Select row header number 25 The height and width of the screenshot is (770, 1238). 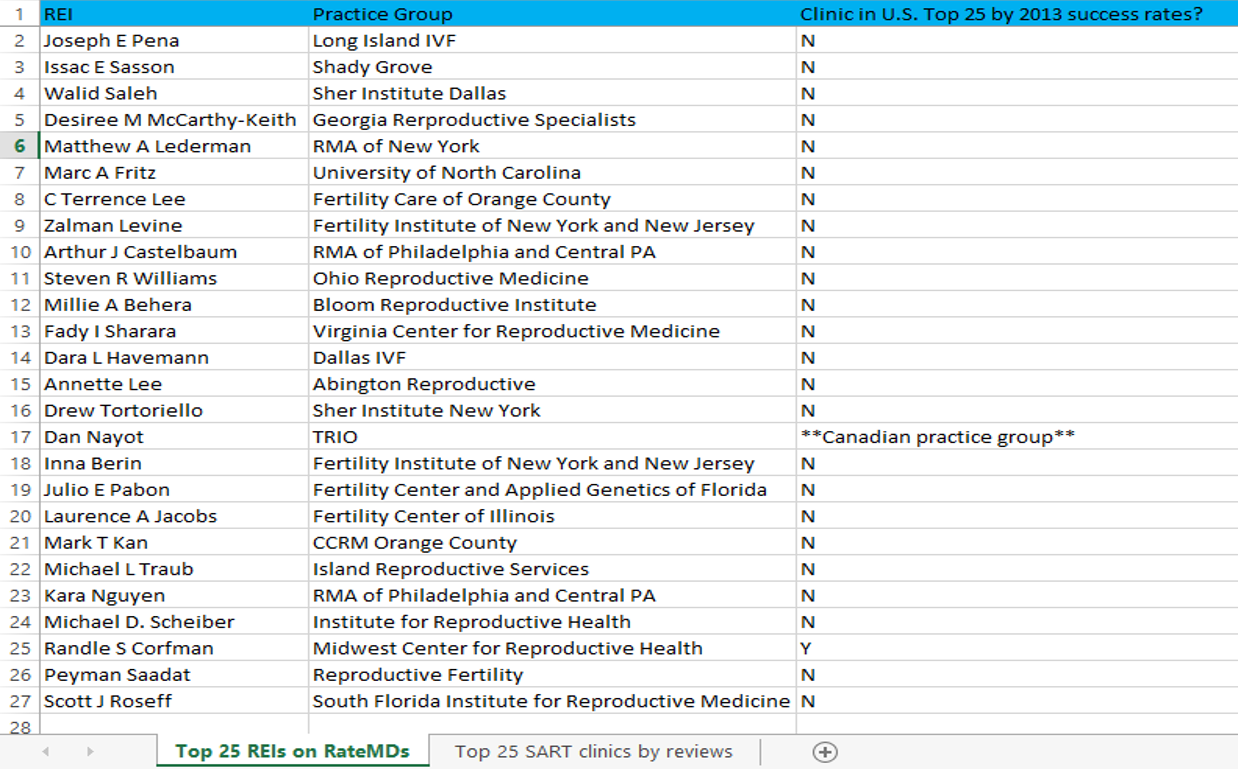[x=20, y=648]
